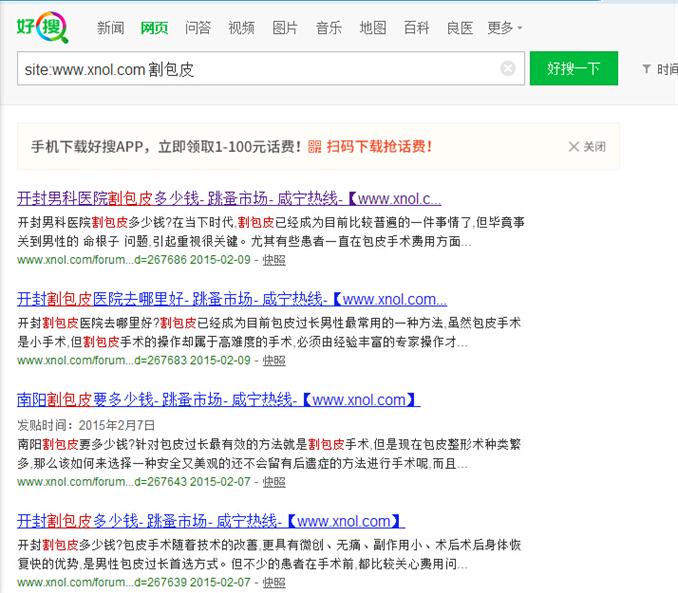
Task: Expand the 更多 dropdown
Action: coord(505,28)
